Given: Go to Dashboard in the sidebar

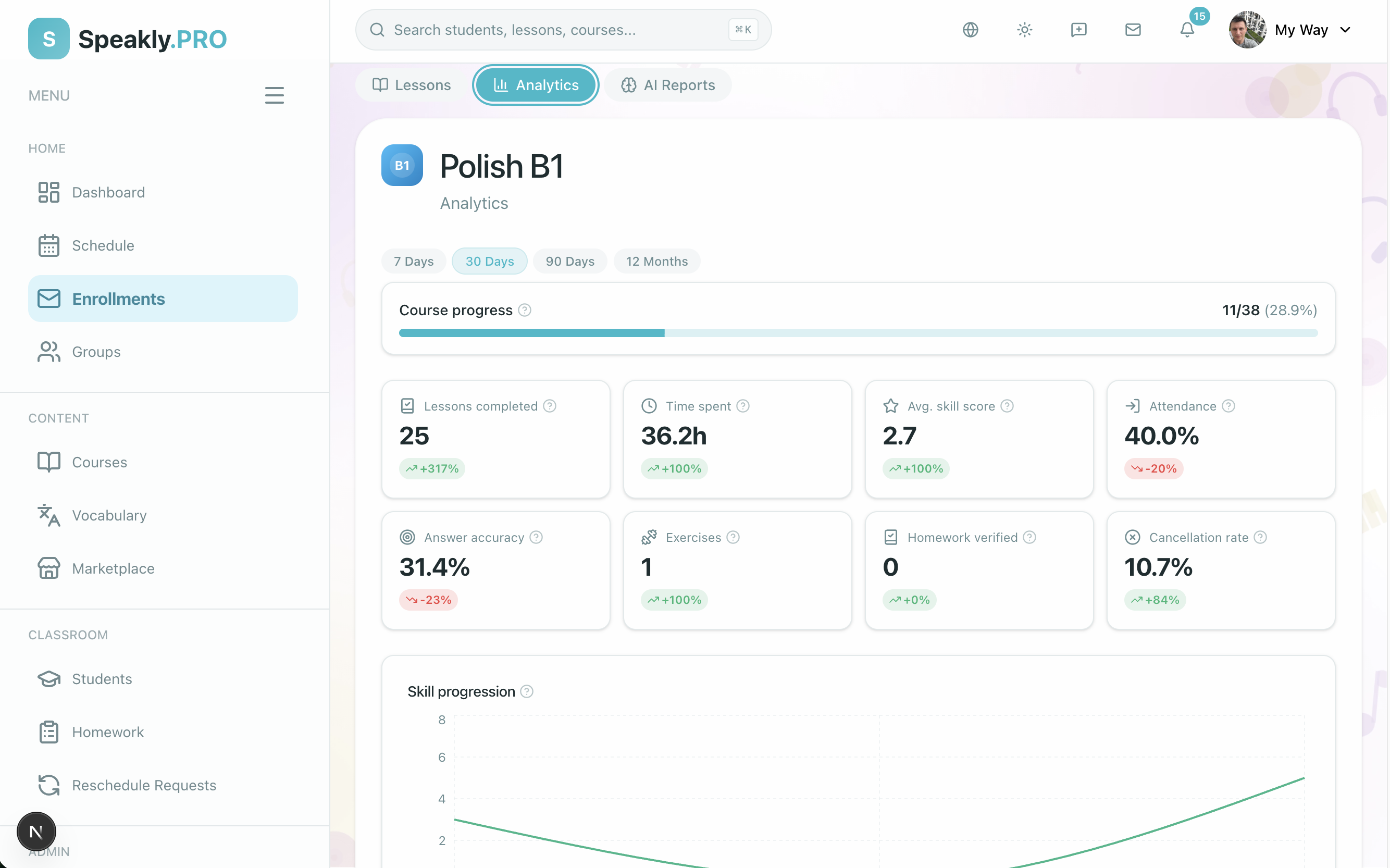Looking at the screenshot, I should (x=163, y=192).
